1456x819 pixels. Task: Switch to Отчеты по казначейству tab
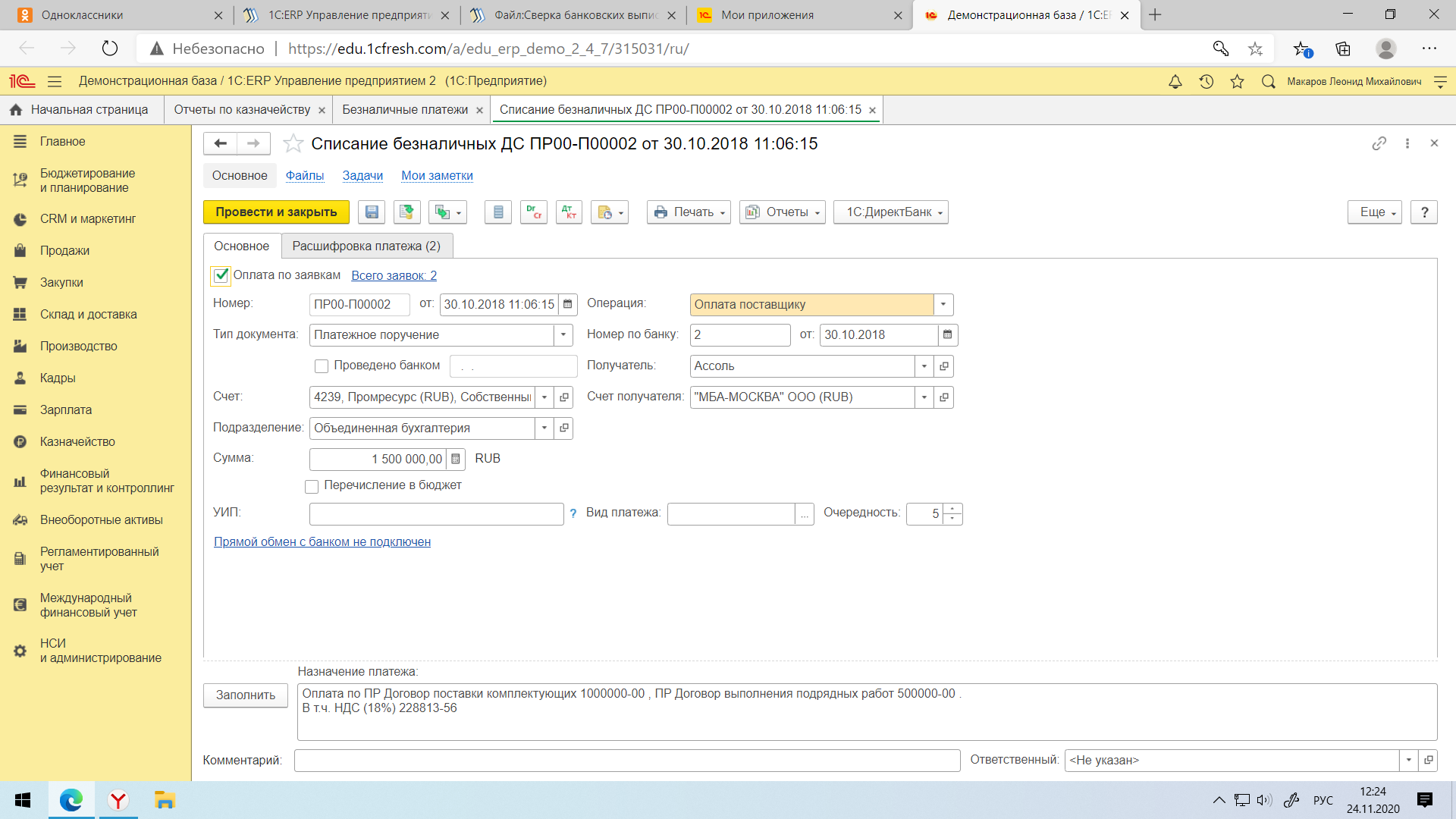242,110
